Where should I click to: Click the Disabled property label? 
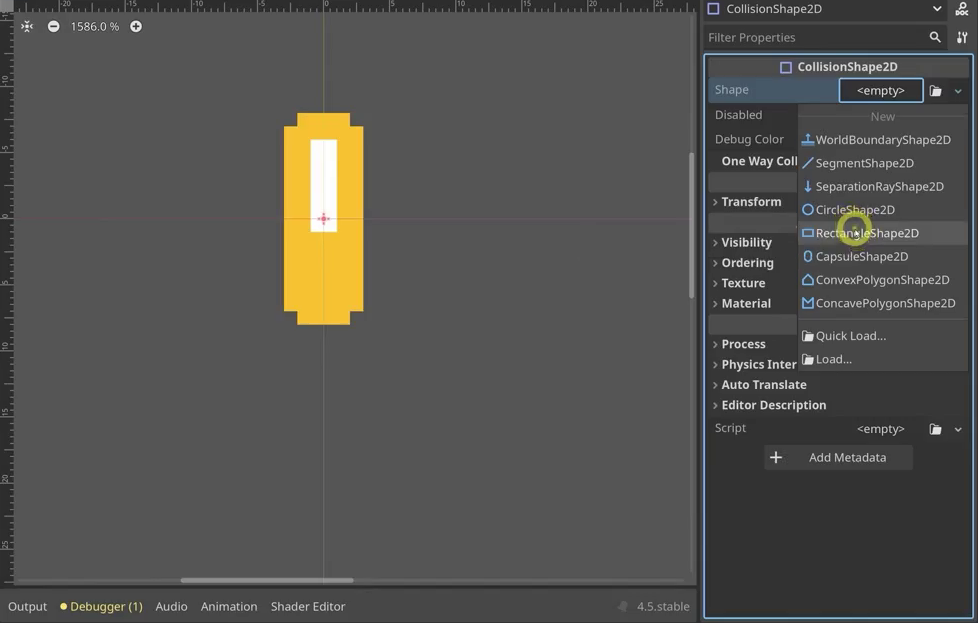pos(738,115)
